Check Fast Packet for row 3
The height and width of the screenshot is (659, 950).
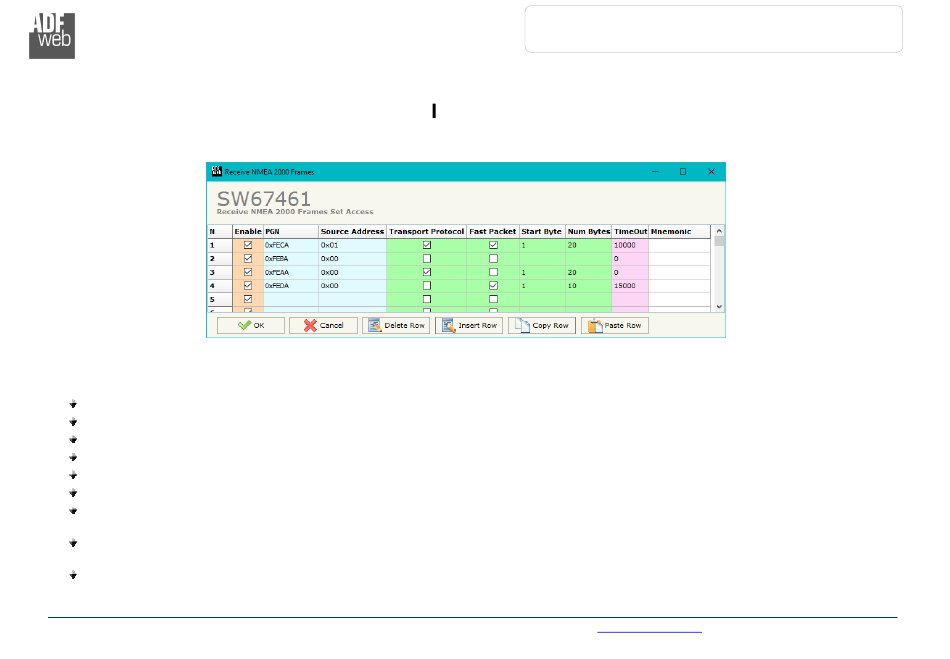point(493,272)
